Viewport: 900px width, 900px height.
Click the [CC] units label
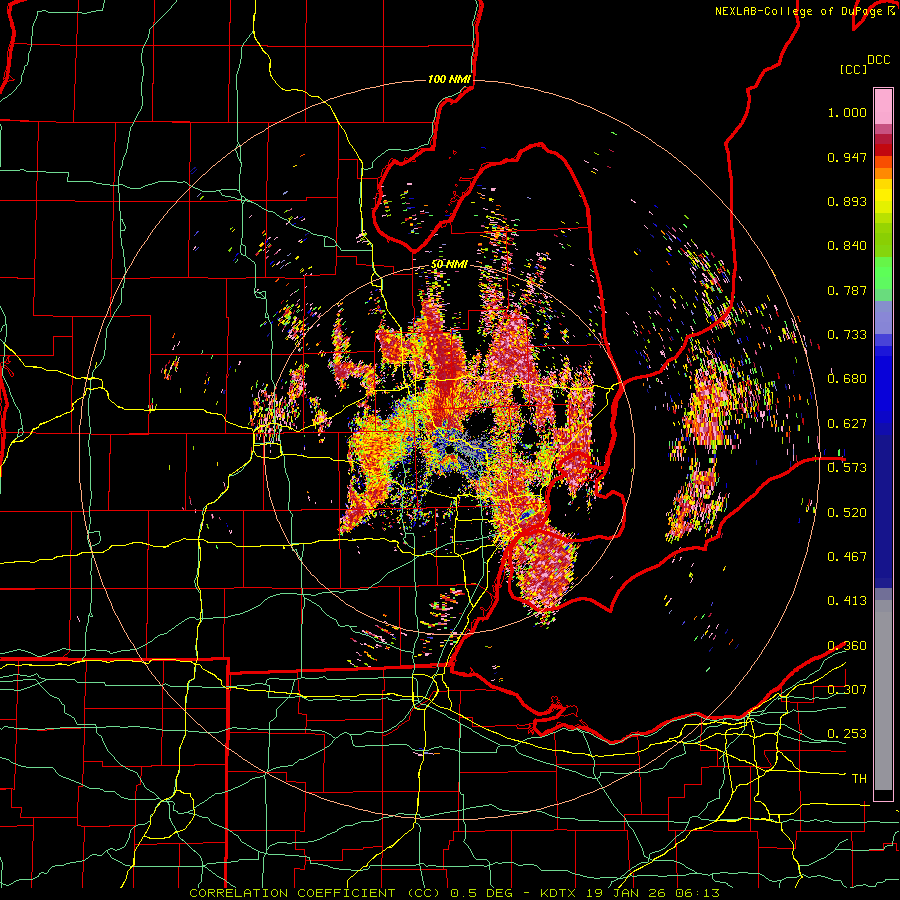(853, 69)
